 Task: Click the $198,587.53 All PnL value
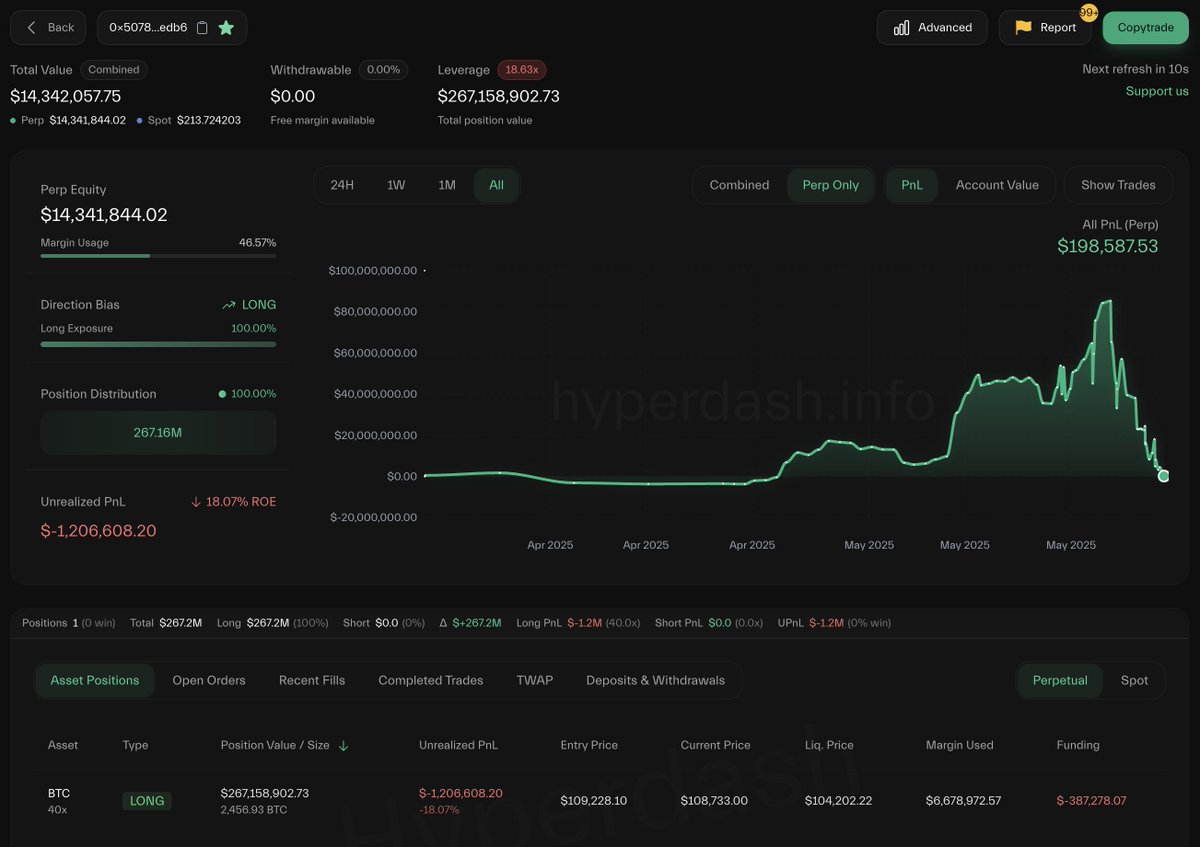click(x=1108, y=246)
